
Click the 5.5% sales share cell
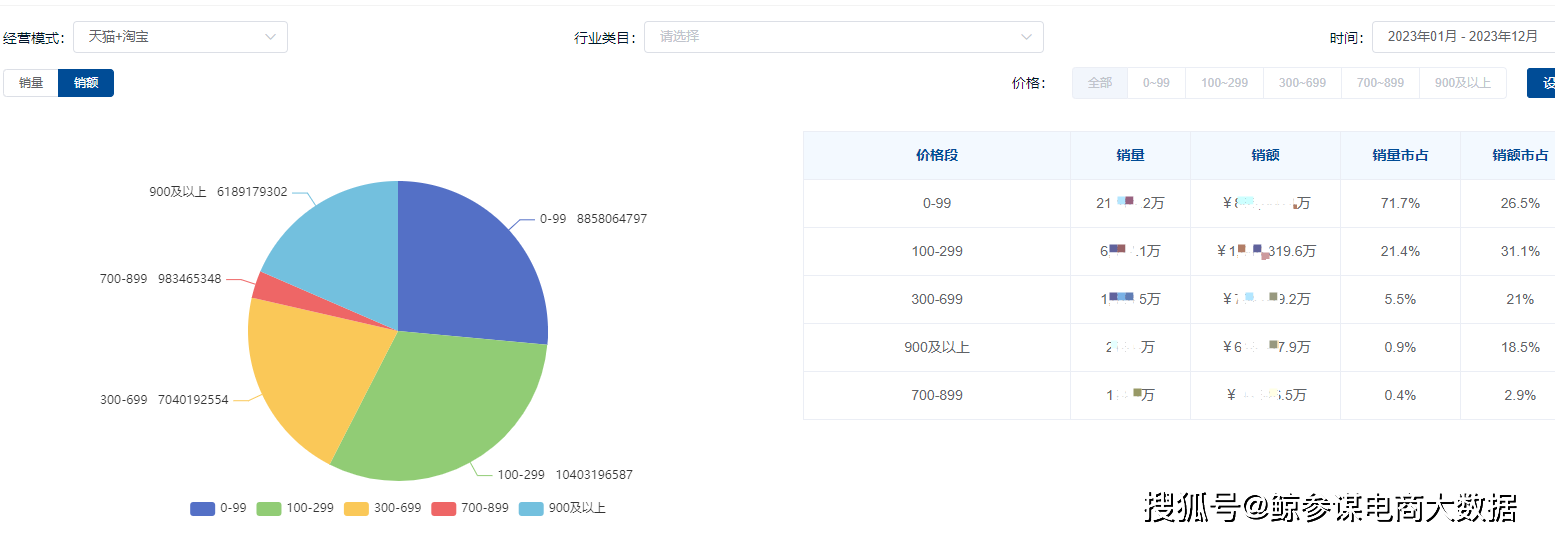pyautogui.click(x=1400, y=299)
